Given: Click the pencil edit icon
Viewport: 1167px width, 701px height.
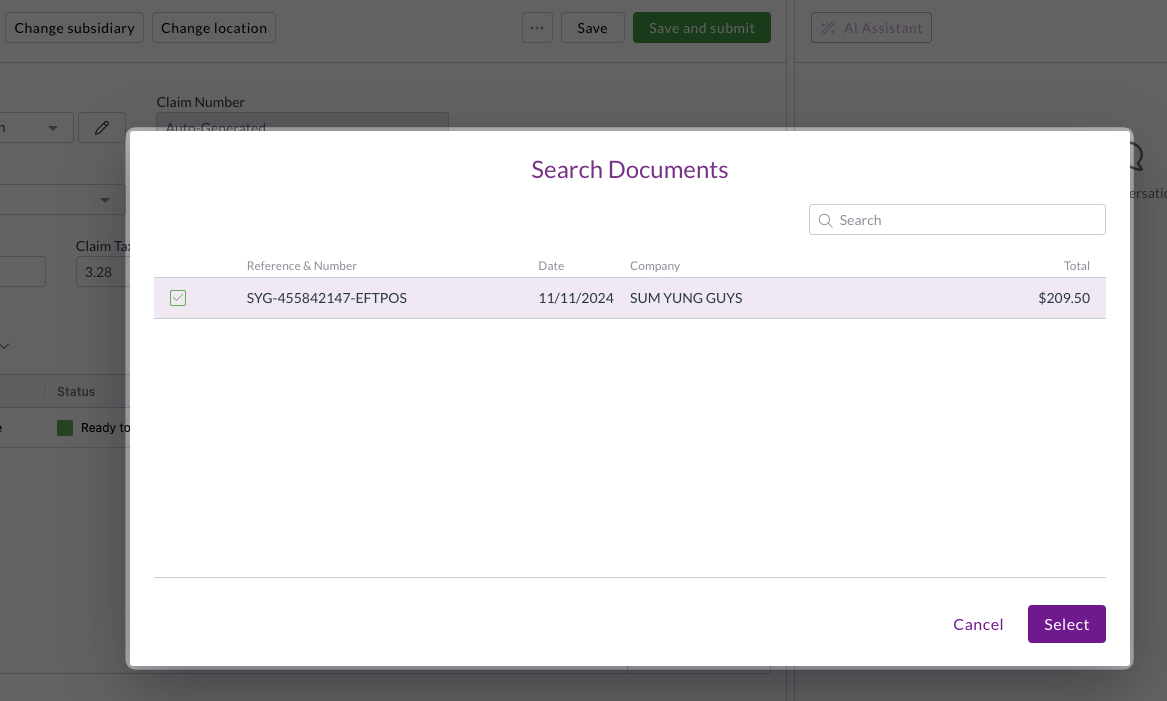Looking at the screenshot, I should (x=102, y=128).
